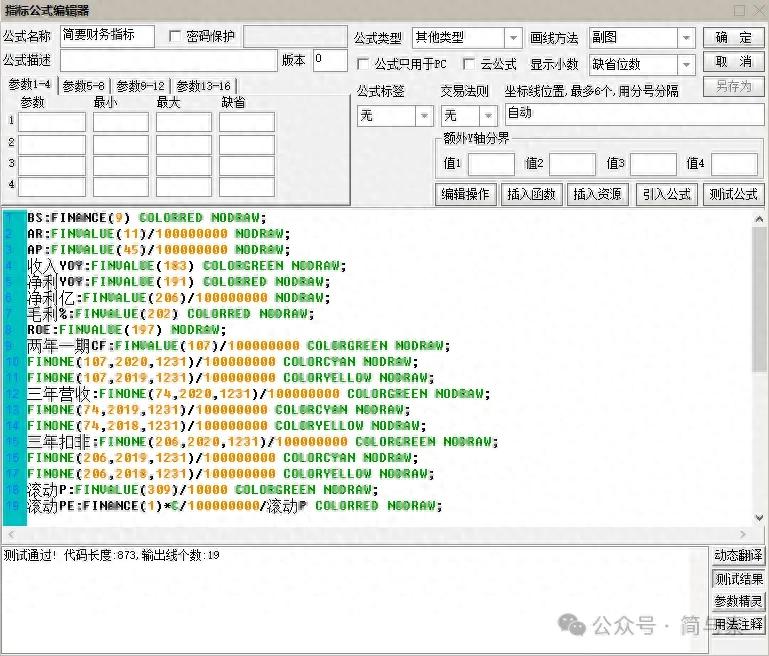
Task: Enable 公式只用于PC checkbox
Action: tap(363, 64)
